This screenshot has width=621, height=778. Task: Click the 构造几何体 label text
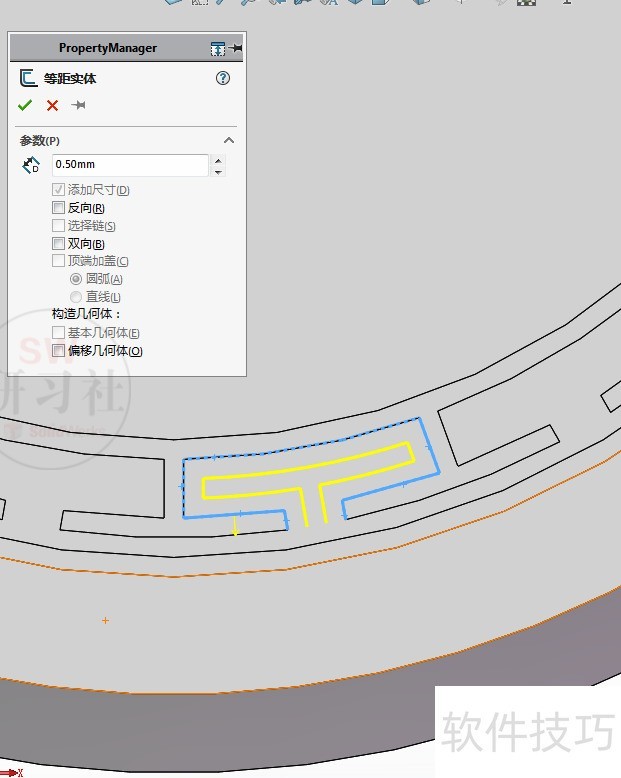click(x=86, y=314)
